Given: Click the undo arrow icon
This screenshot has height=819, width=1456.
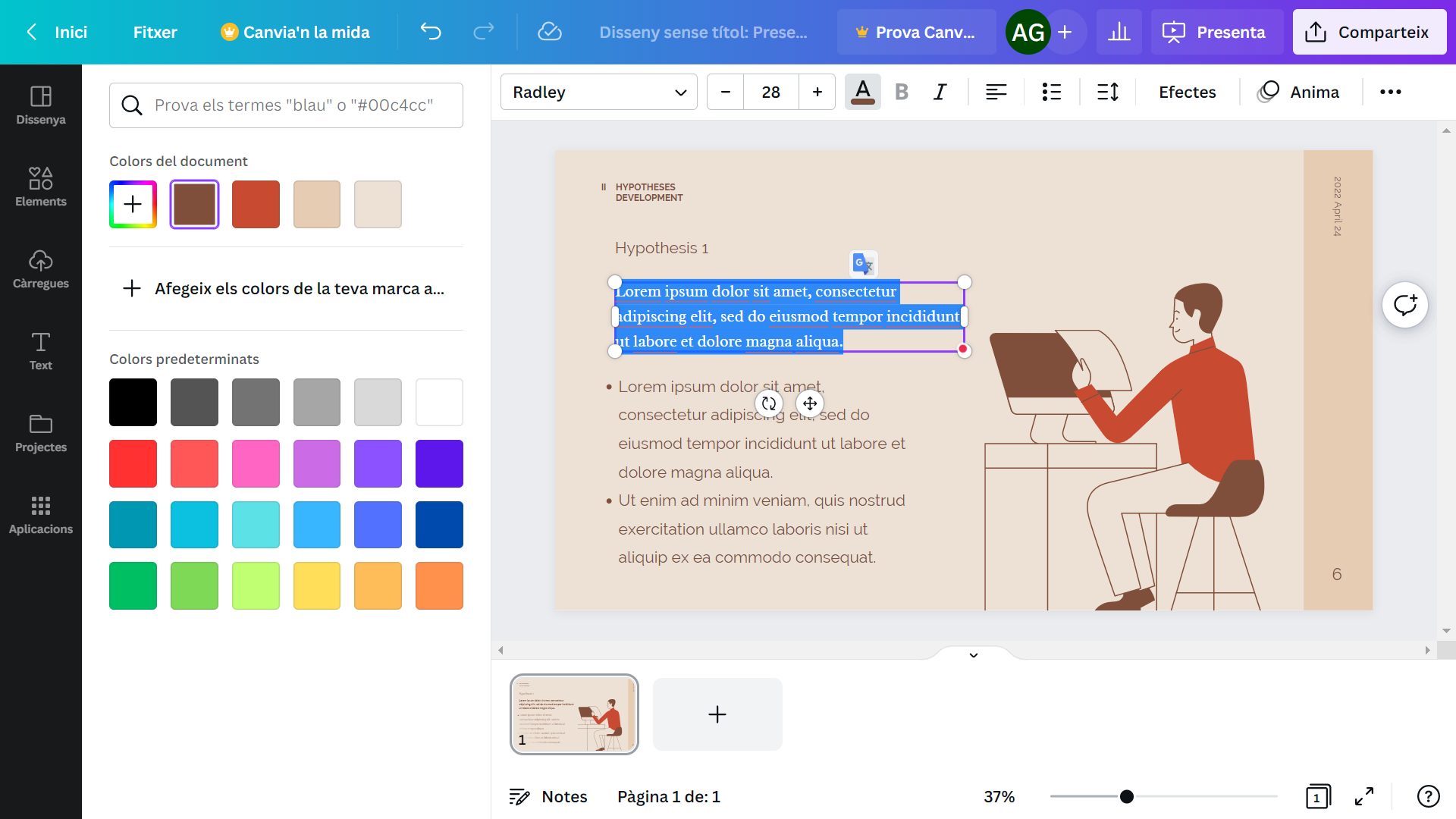Looking at the screenshot, I should click(431, 32).
